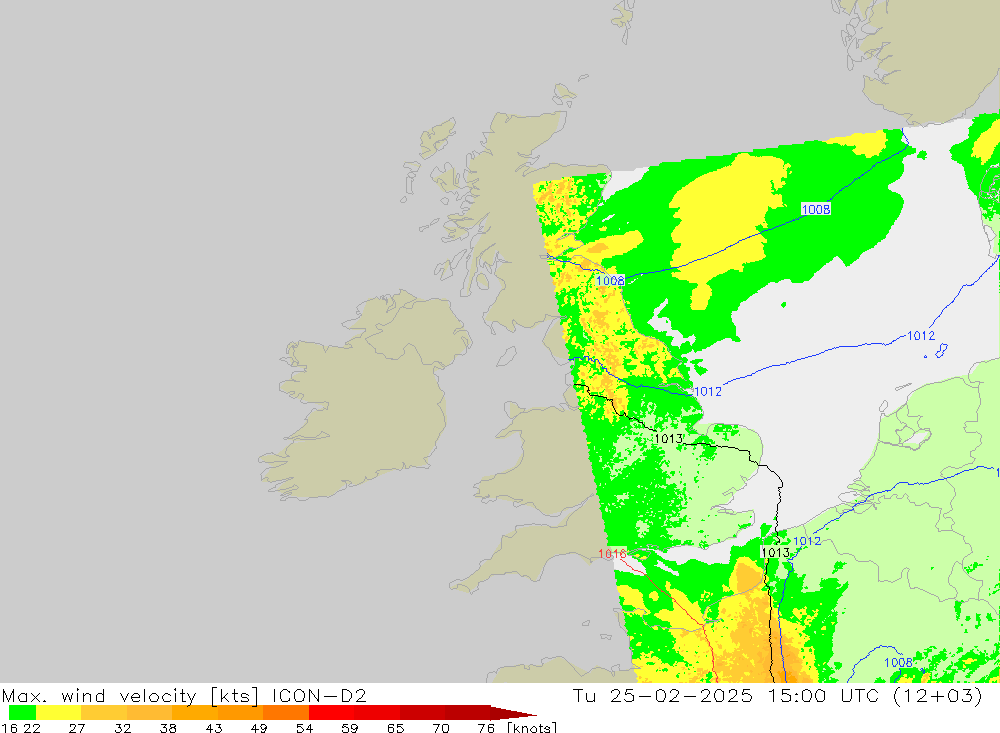Click the legend value '49'
1000x733 pixels.
259,728
